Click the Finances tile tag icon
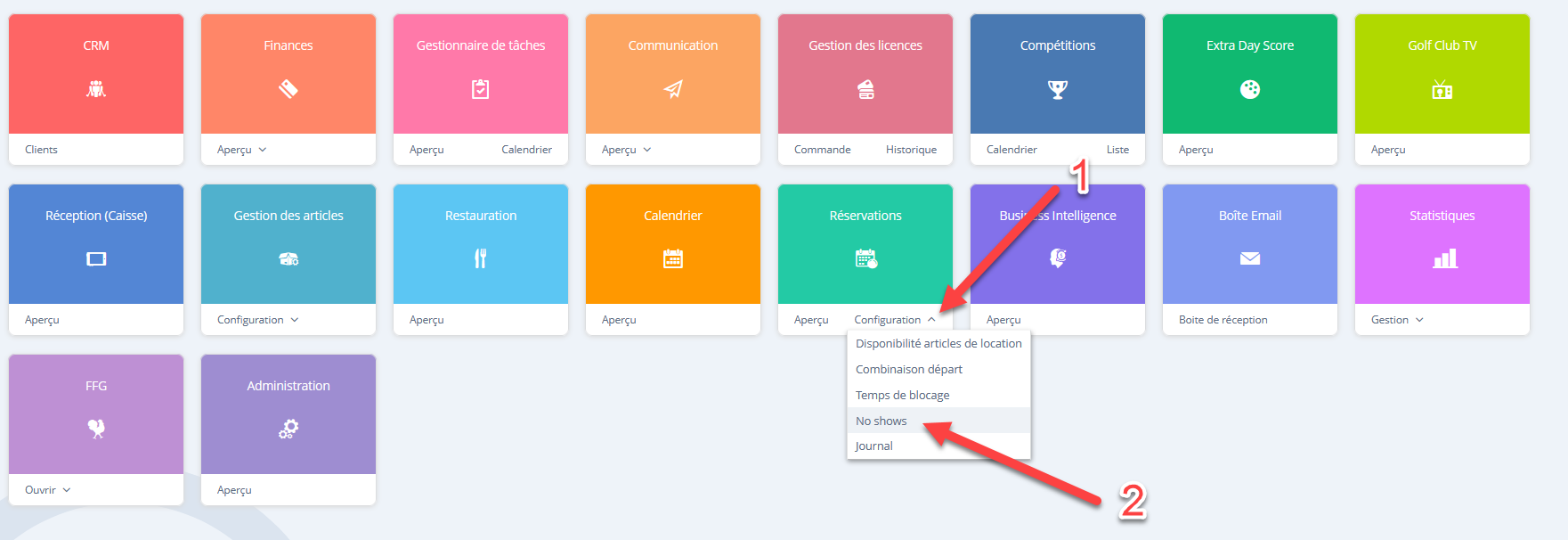This screenshot has width=1568, height=540. [x=288, y=89]
